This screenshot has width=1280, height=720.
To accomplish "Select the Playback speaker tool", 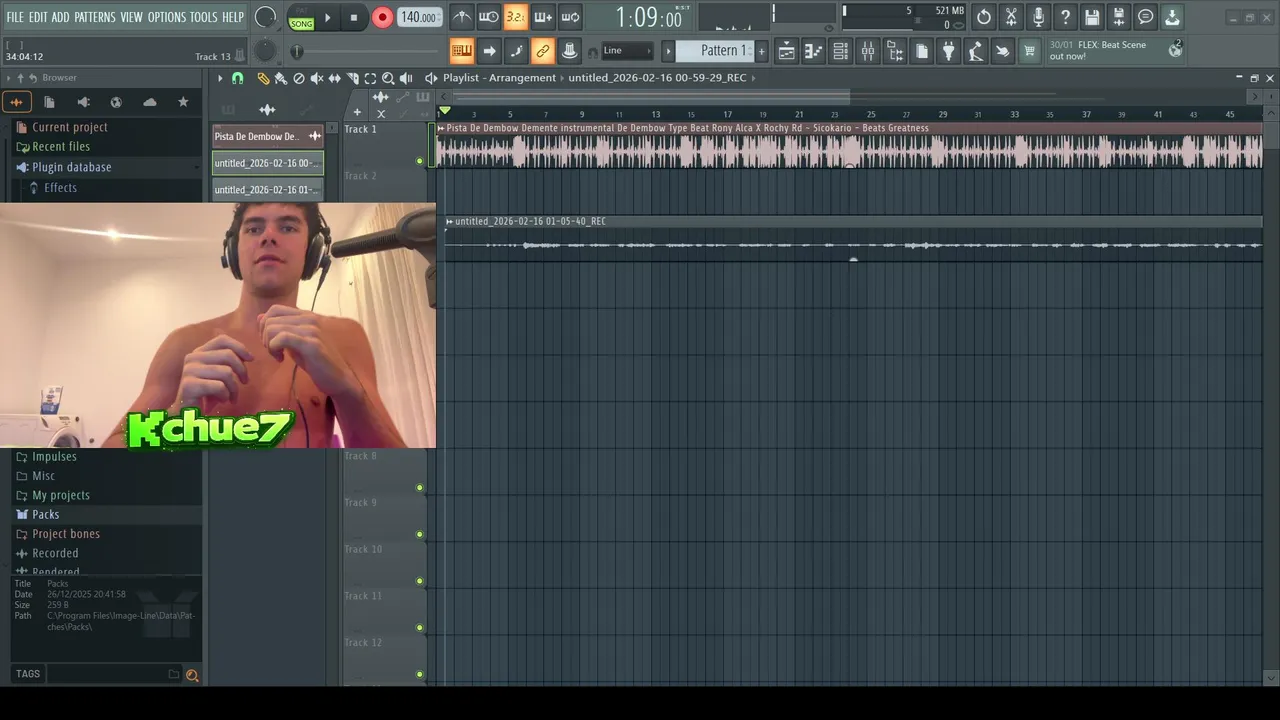I will (406, 78).
